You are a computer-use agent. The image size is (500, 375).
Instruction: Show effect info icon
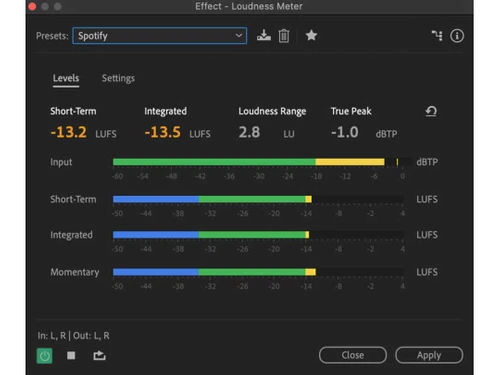click(x=457, y=36)
